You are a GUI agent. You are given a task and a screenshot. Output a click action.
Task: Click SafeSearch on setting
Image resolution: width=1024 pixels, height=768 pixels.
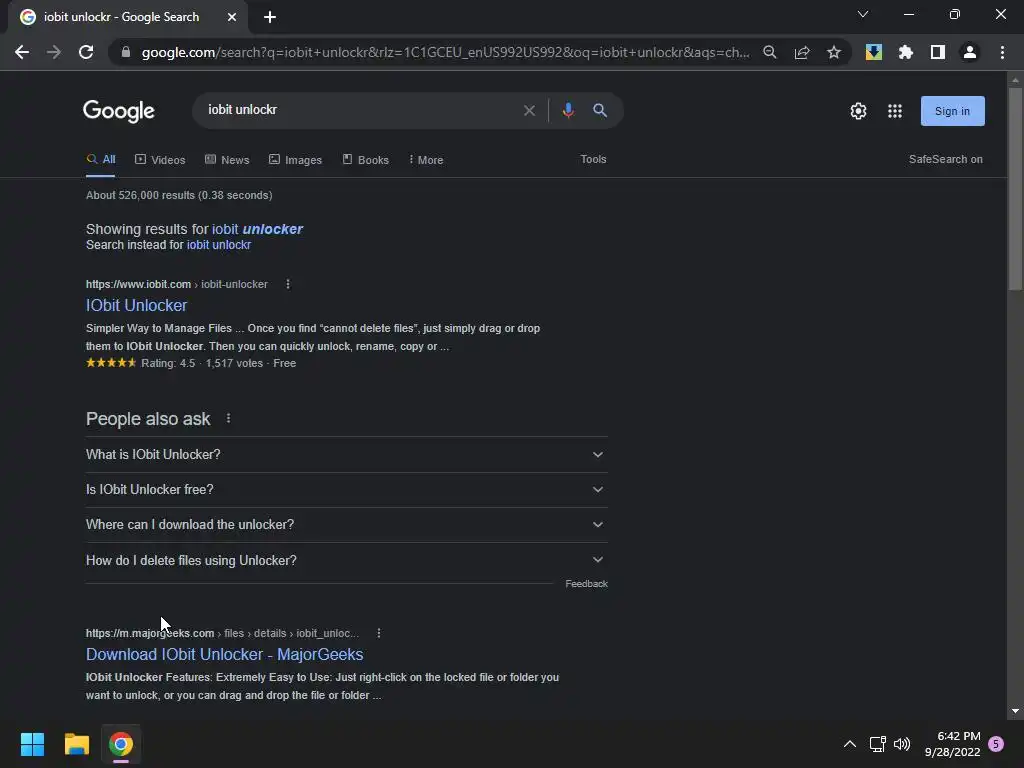coord(946,159)
